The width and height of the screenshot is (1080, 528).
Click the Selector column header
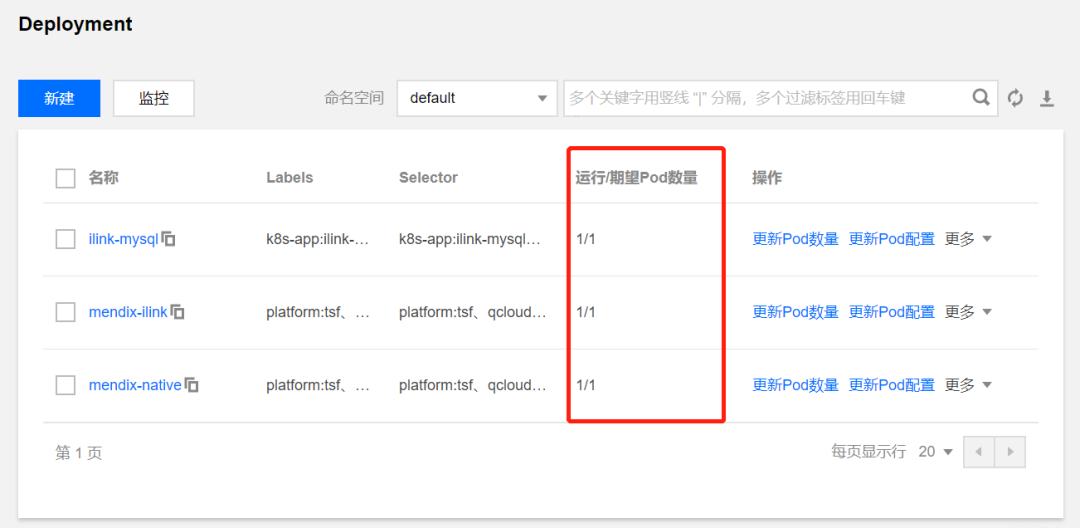click(x=428, y=178)
